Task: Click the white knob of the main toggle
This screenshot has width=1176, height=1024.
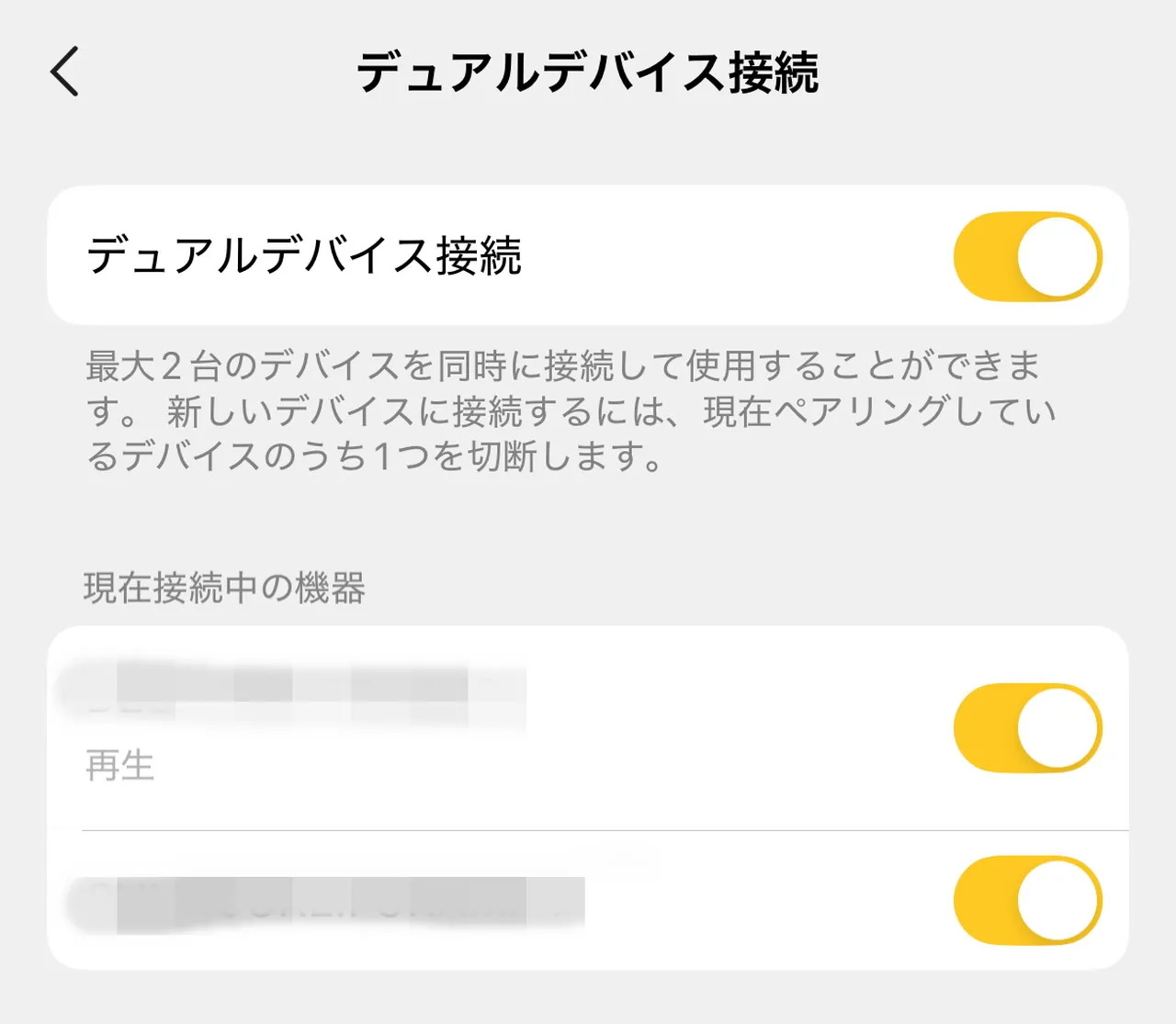Action: pos(1058,257)
